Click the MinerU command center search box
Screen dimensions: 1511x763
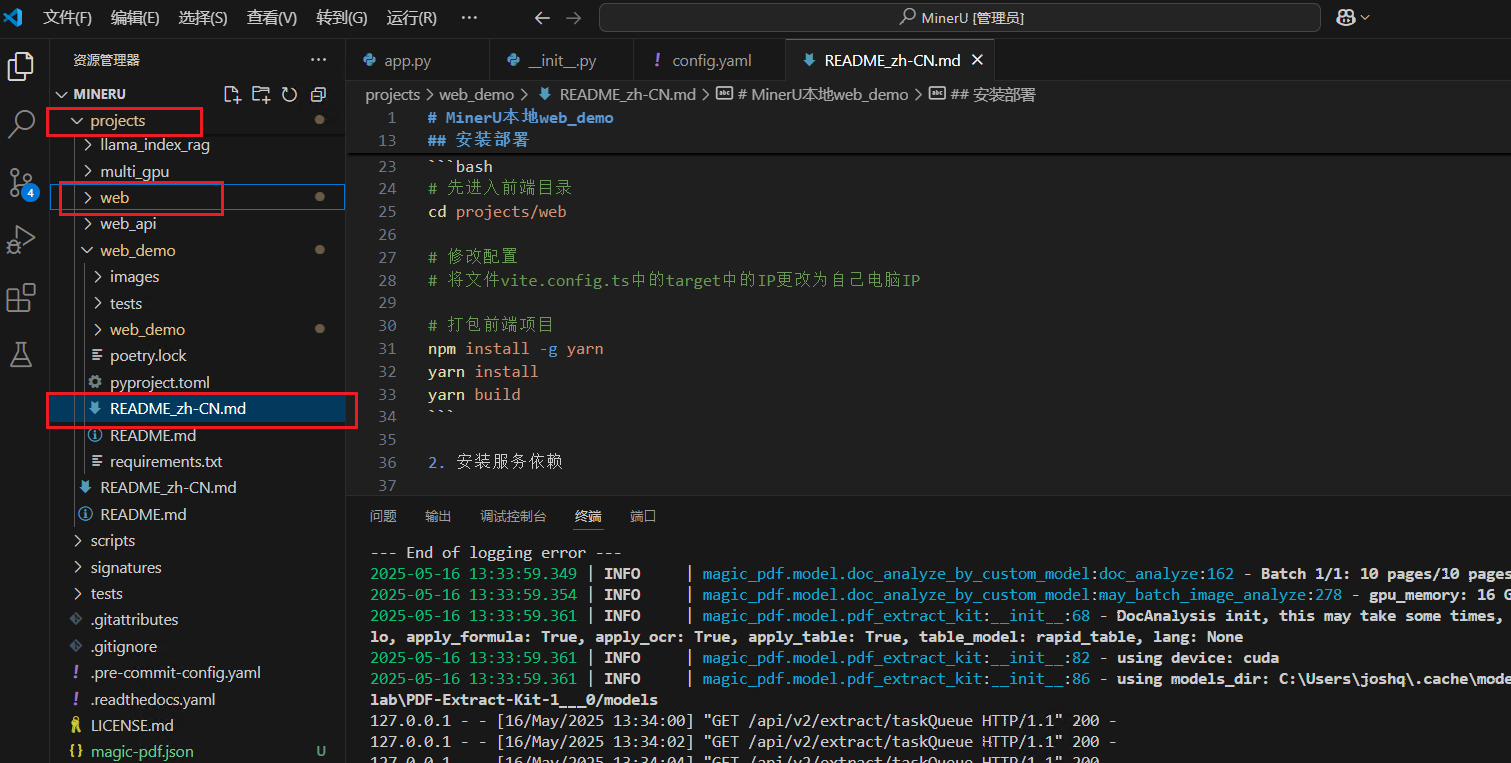point(960,17)
